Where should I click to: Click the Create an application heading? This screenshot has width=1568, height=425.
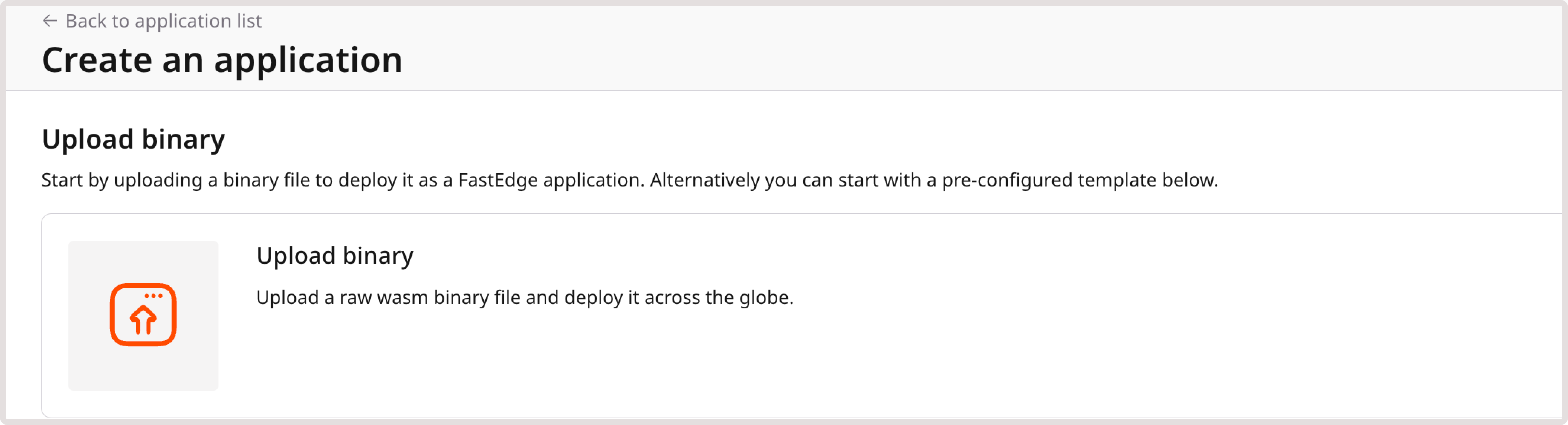click(223, 59)
